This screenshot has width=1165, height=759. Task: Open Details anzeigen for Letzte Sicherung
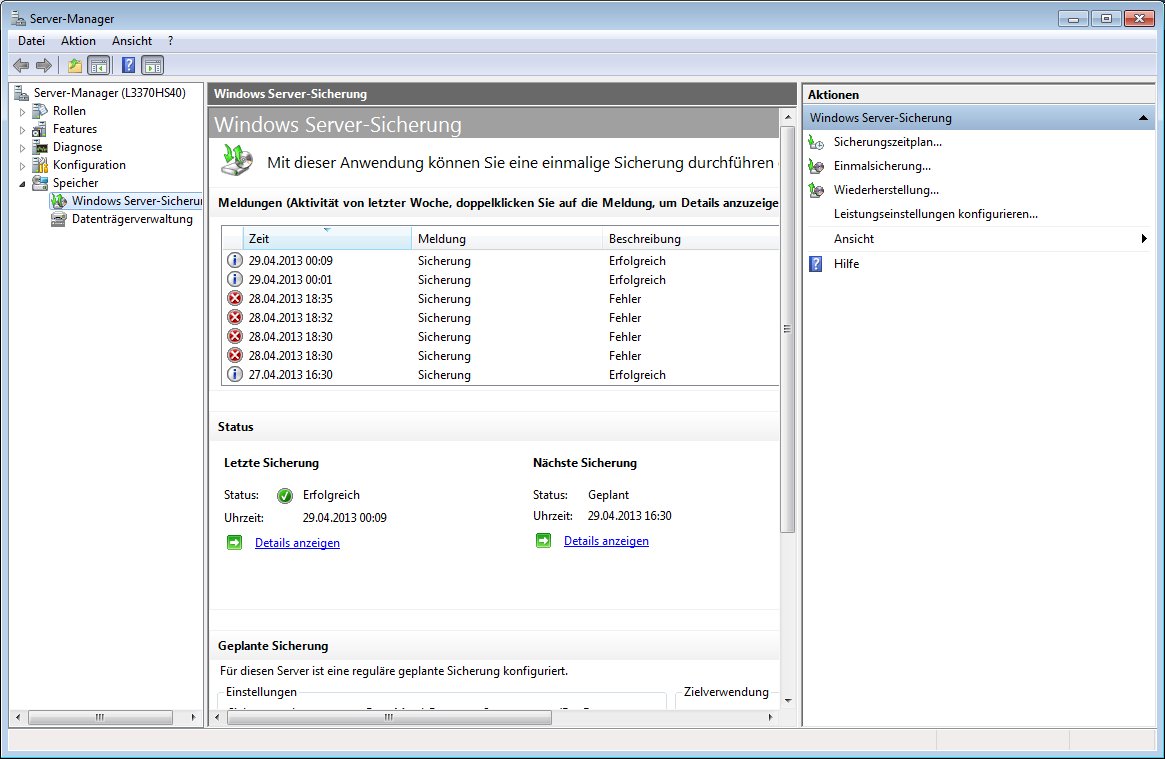tap(297, 543)
